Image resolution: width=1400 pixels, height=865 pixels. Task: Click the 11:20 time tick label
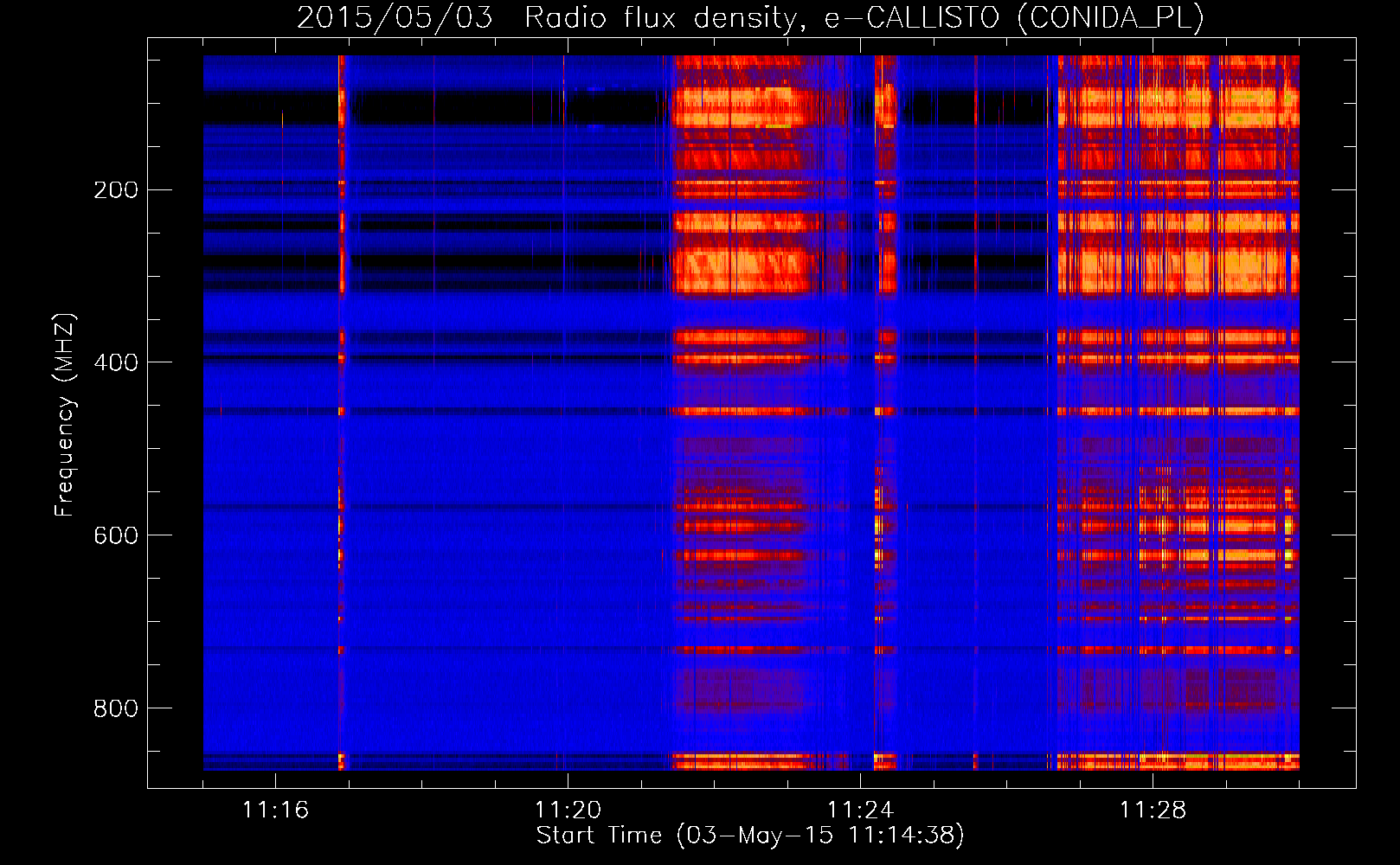568,811
